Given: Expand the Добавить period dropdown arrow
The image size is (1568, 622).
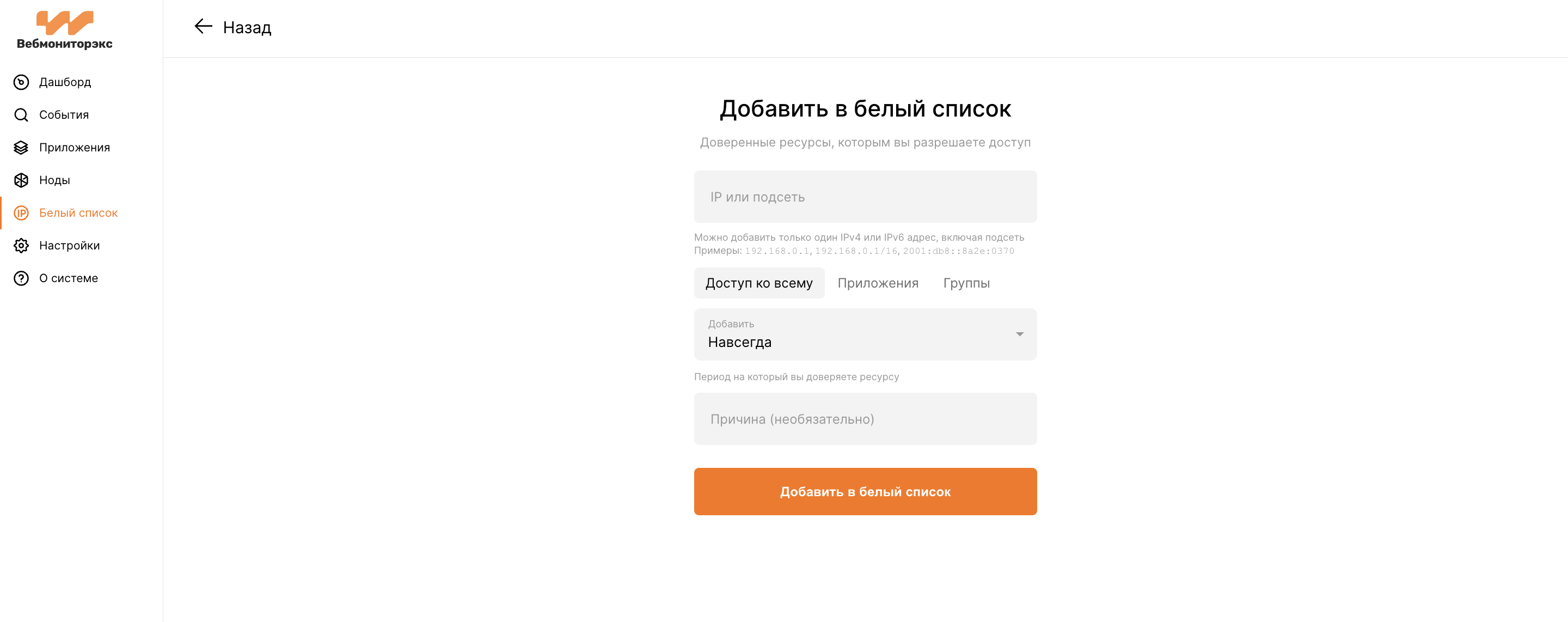Looking at the screenshot, I should pyautogui.click(x=1020, y=334).
